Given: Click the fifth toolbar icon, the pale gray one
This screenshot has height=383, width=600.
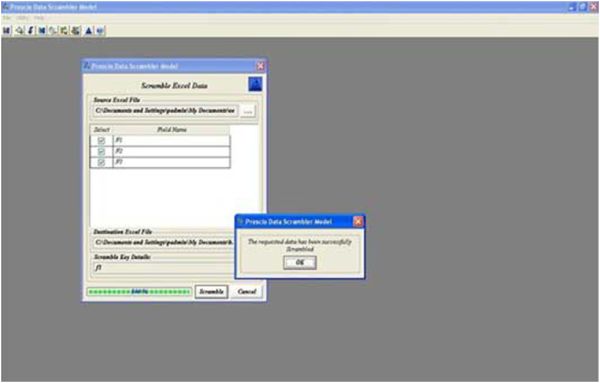Looking at the screenshot, I should (x=53, y=31).
